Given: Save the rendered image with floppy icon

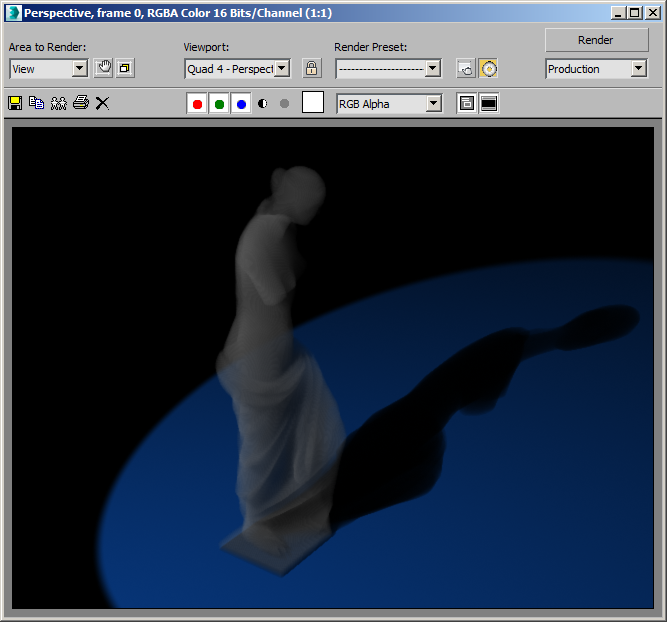Looking at the screenshot, I should 15,103.
